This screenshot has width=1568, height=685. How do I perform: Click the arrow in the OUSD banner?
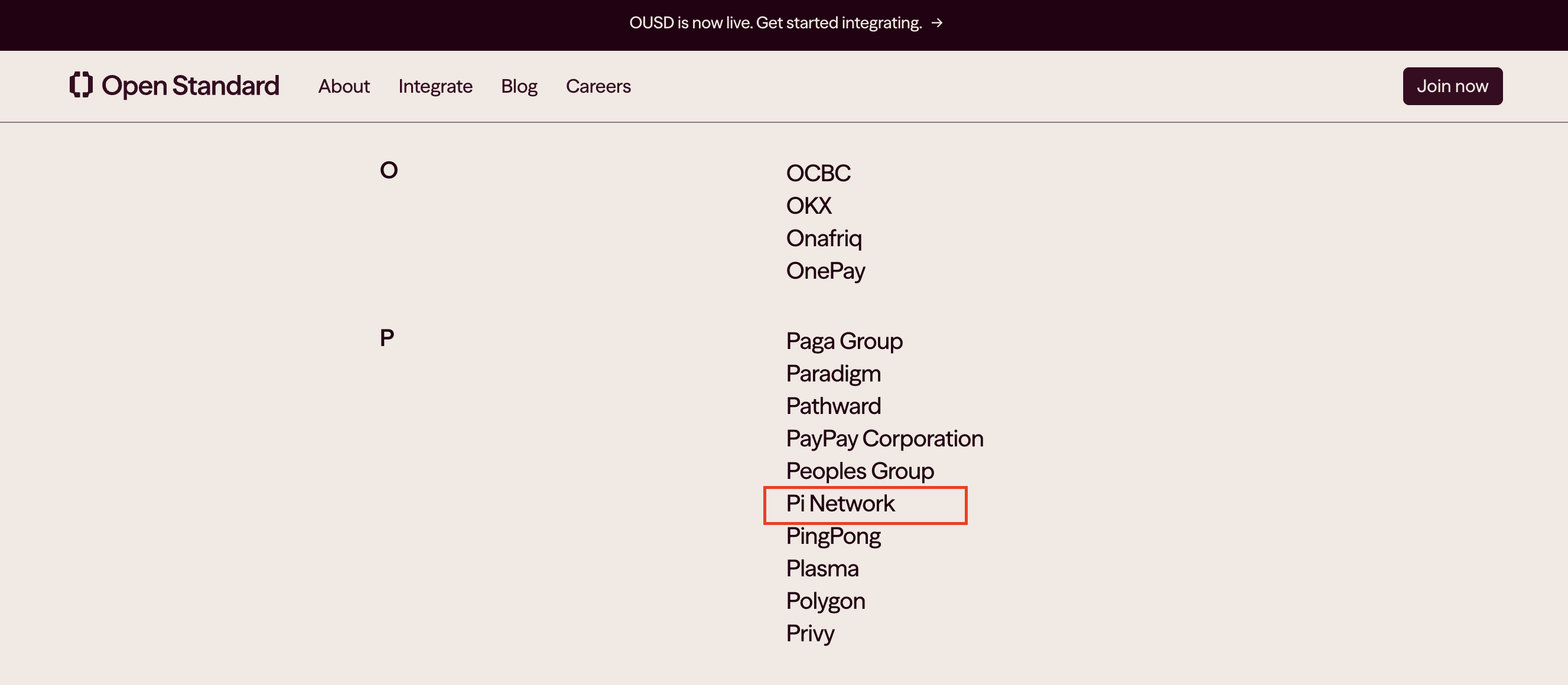click(938, 23)
